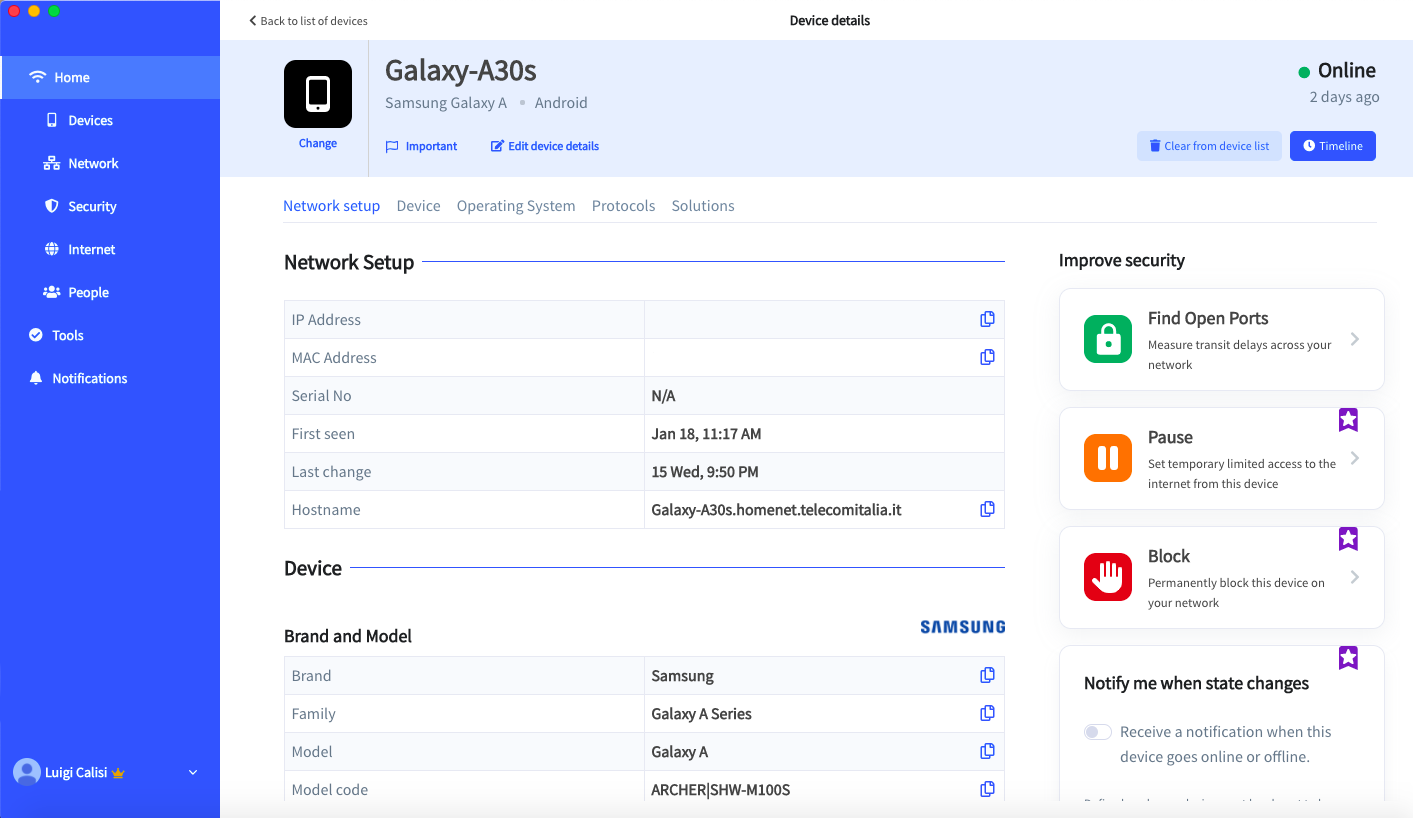Click First seen value Jan 18, 11:17 AM
Viewport: 1413px width, 818px height.
click(x=706, y=434)
